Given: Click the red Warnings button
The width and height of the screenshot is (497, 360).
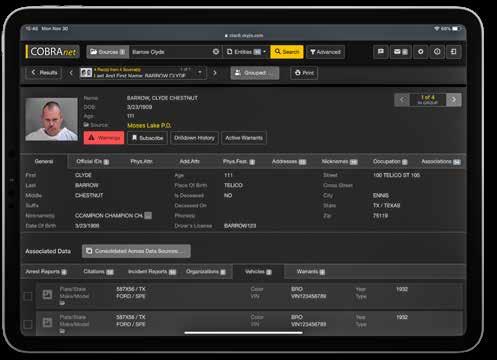Looking at the screenshot, I should pos(104,138).
